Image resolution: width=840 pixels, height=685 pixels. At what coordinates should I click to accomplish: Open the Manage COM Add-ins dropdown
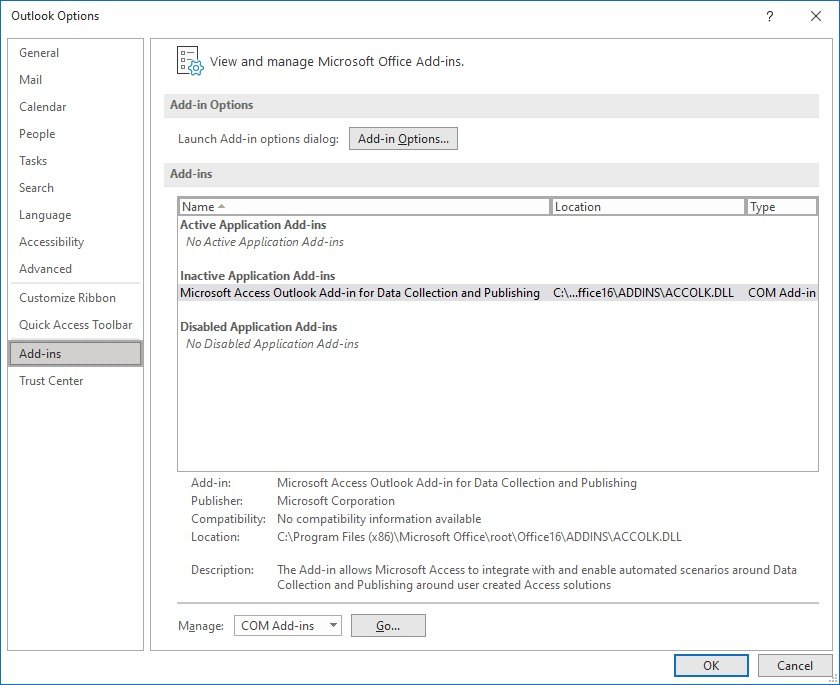(x=288, y=626)
